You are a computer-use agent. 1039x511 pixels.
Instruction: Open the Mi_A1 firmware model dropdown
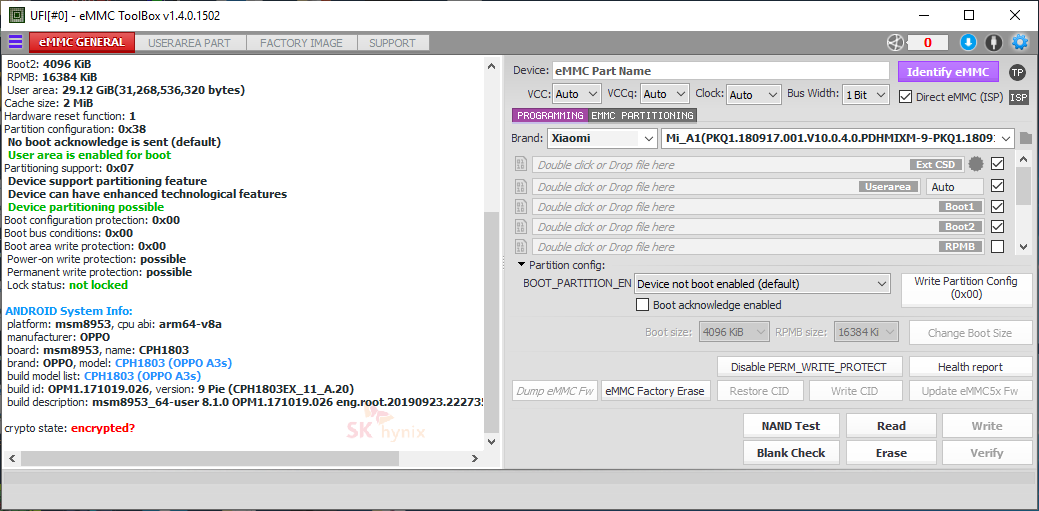[x=838, y=139]
